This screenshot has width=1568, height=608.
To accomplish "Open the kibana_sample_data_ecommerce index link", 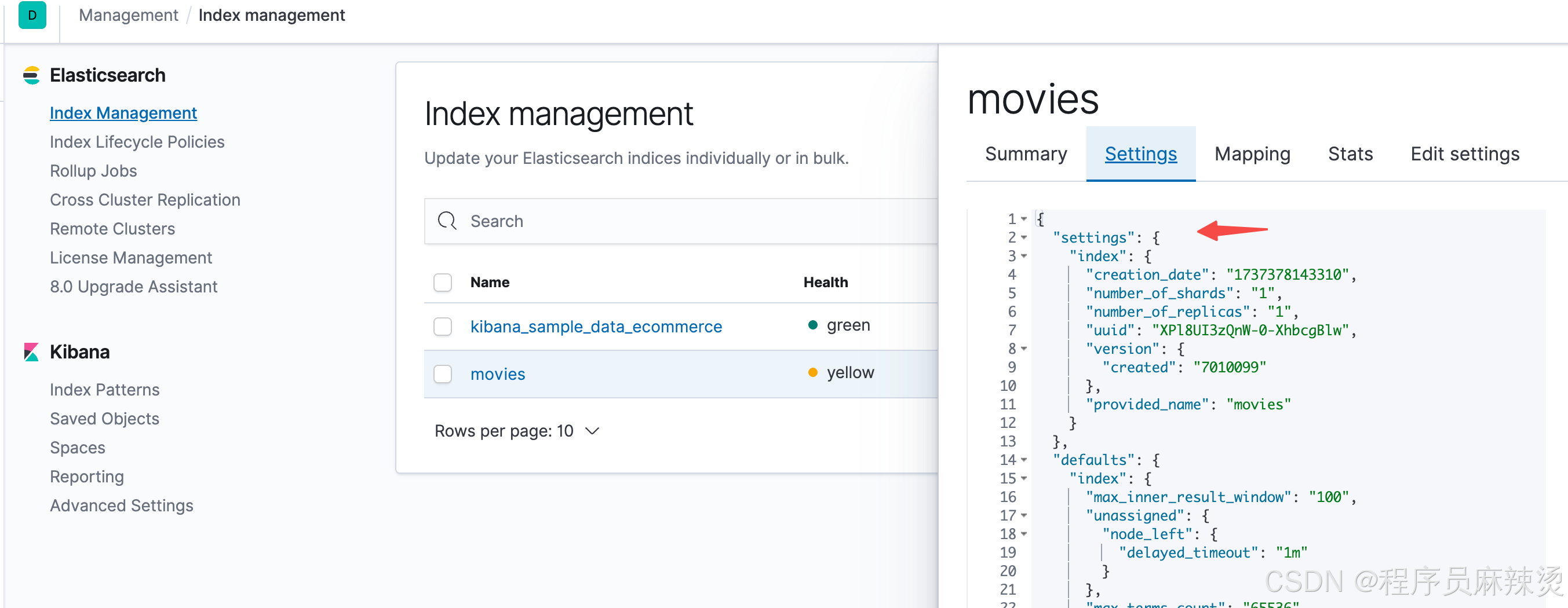I will coord(596,327).
